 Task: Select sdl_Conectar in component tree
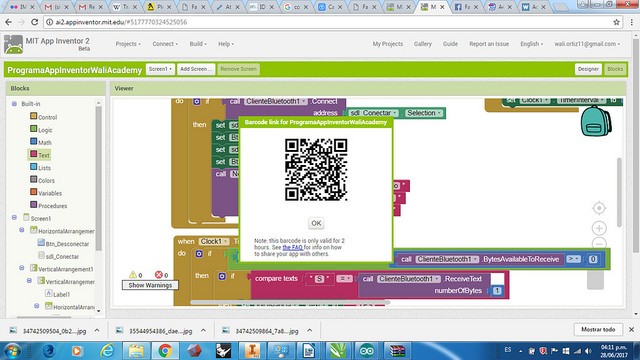pyautogui.click(x=58, y=256)
